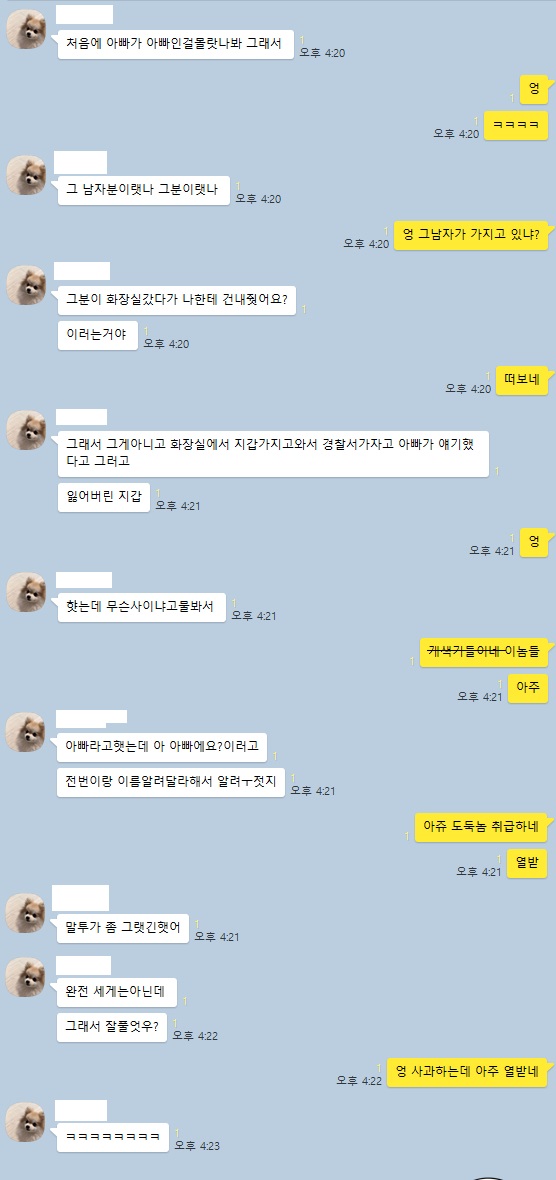Open profile picture by "그분이 화장실갔다가" message

click(26, 285)
